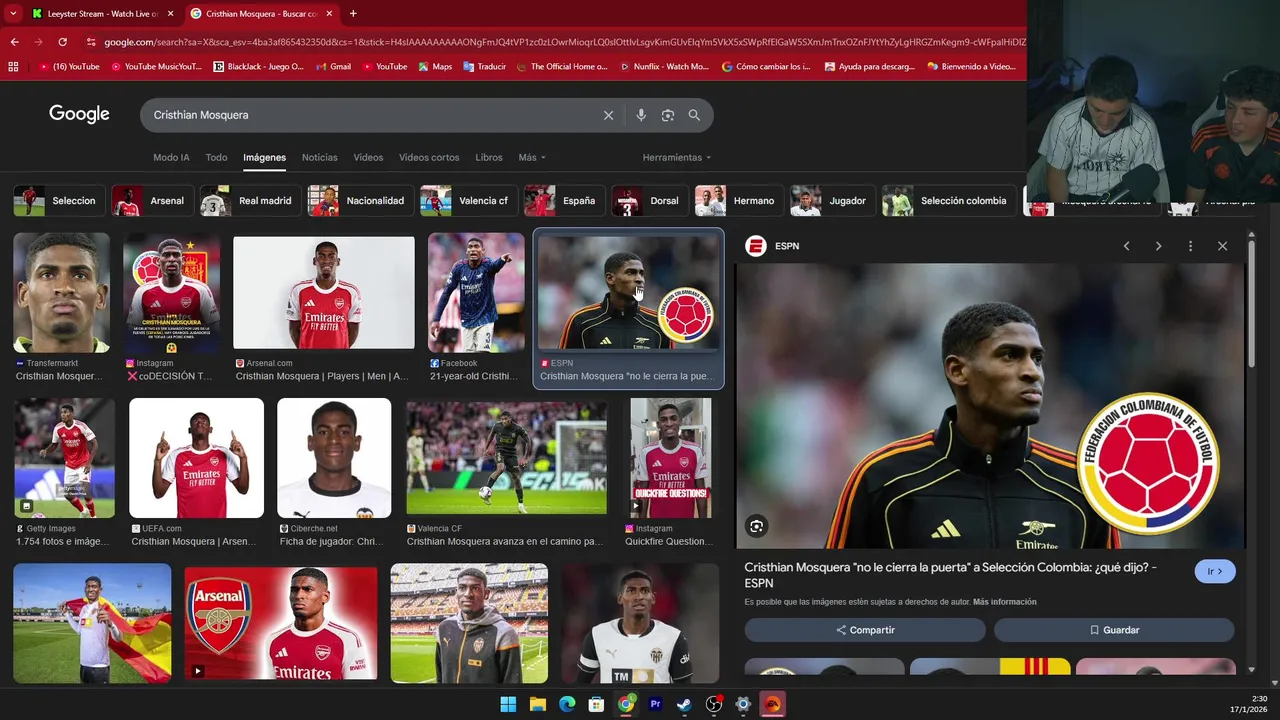1280x720 pixels.
Task: Filter images by the Real madrid chip
Action: [249, 201]
